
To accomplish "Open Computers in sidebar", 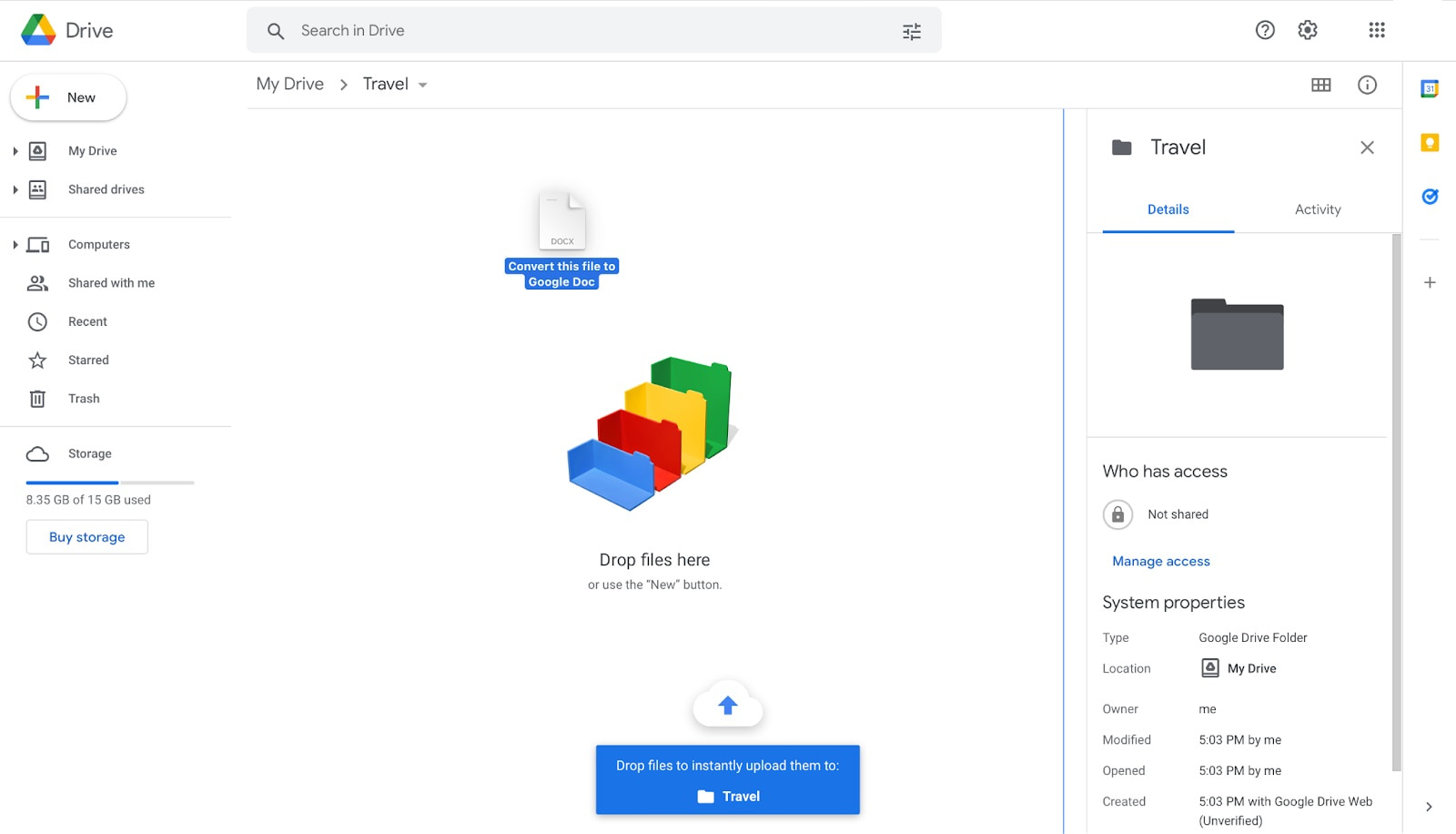I will click(98, 245).
